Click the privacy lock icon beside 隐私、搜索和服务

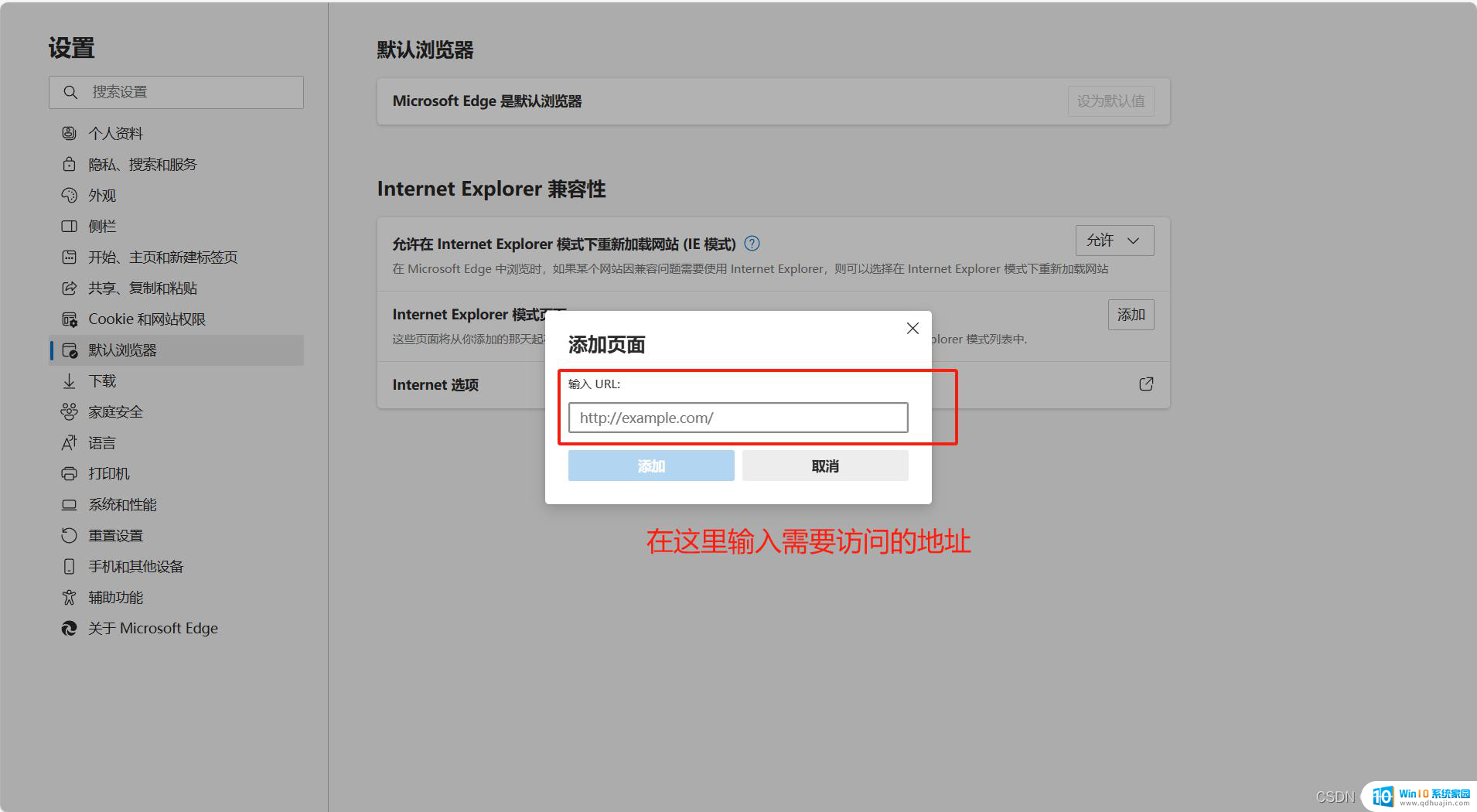pyautogui.click(x=69, y=164)
